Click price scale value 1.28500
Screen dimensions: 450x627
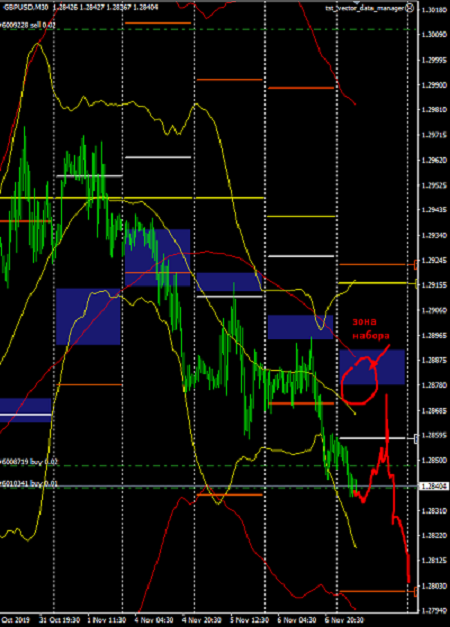pyautogui.click(x=434, y=460)
